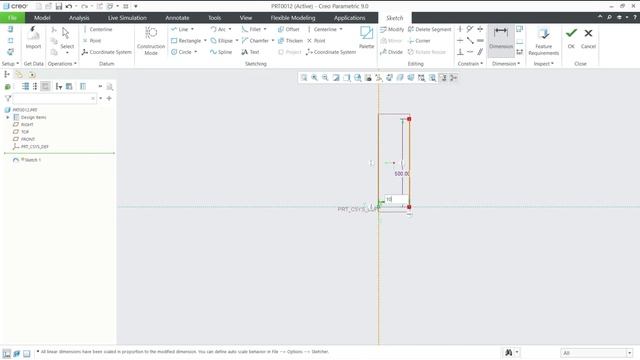The image size is (640, 360).
Task: Open the Circle tool dropdown arrow
Action: (196, 52)
